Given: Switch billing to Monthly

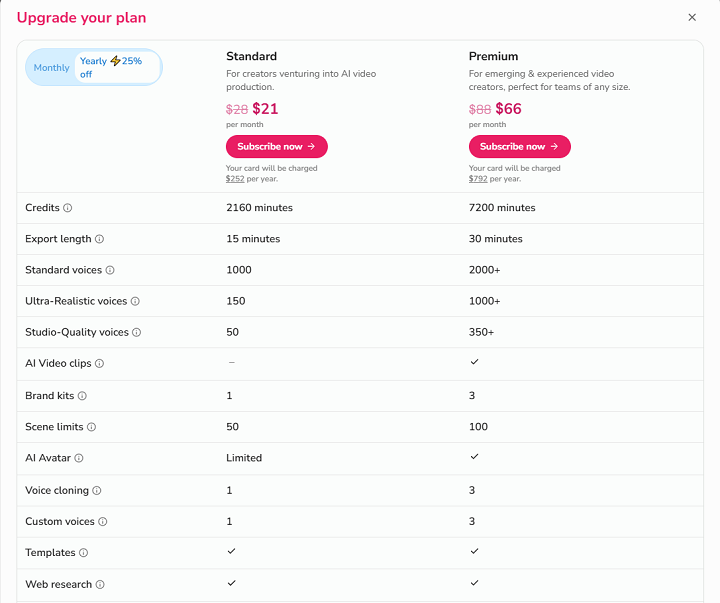Looking at the screenshot, I should point(52,68).
